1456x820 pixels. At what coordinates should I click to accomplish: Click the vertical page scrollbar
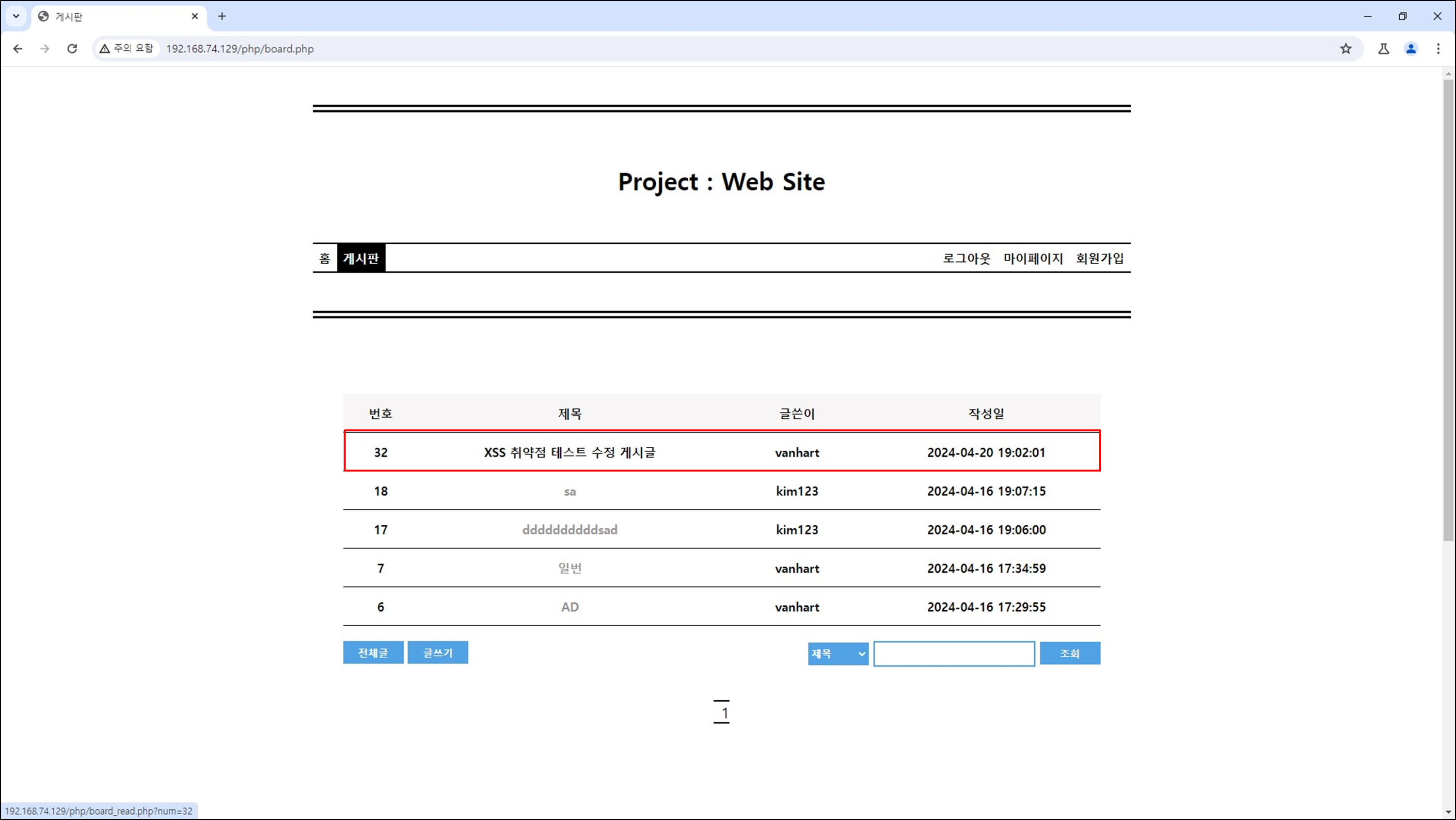pyautogui.click(x=1448, y=311)
